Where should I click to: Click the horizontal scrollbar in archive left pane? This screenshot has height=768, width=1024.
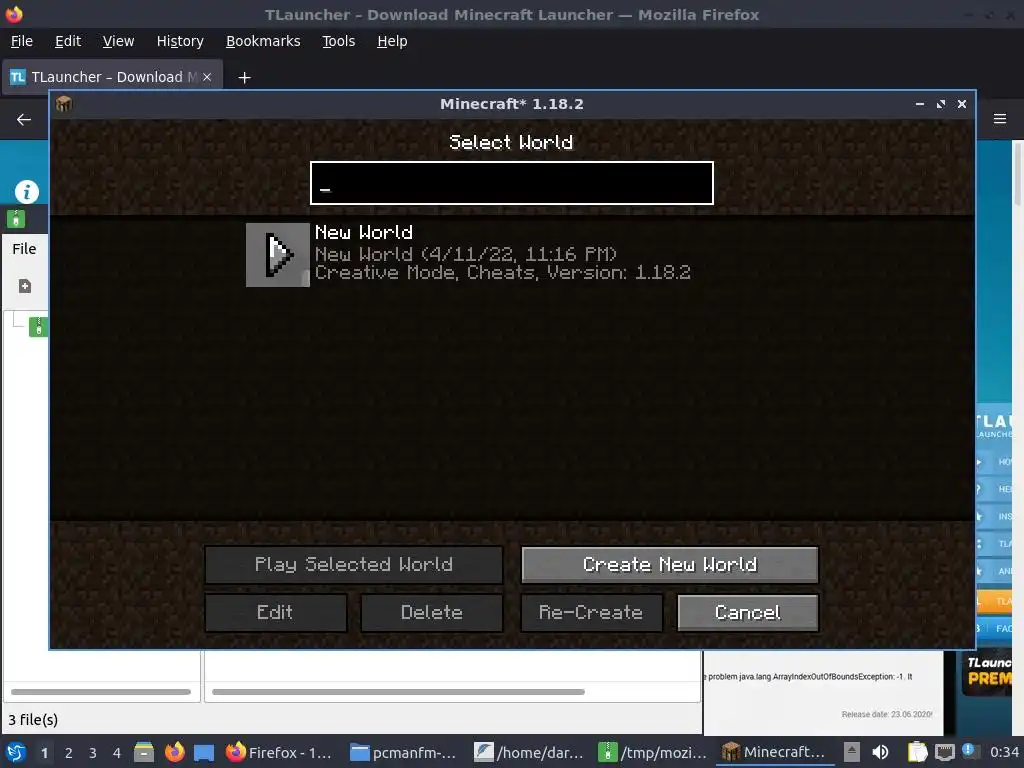(101, 692)
